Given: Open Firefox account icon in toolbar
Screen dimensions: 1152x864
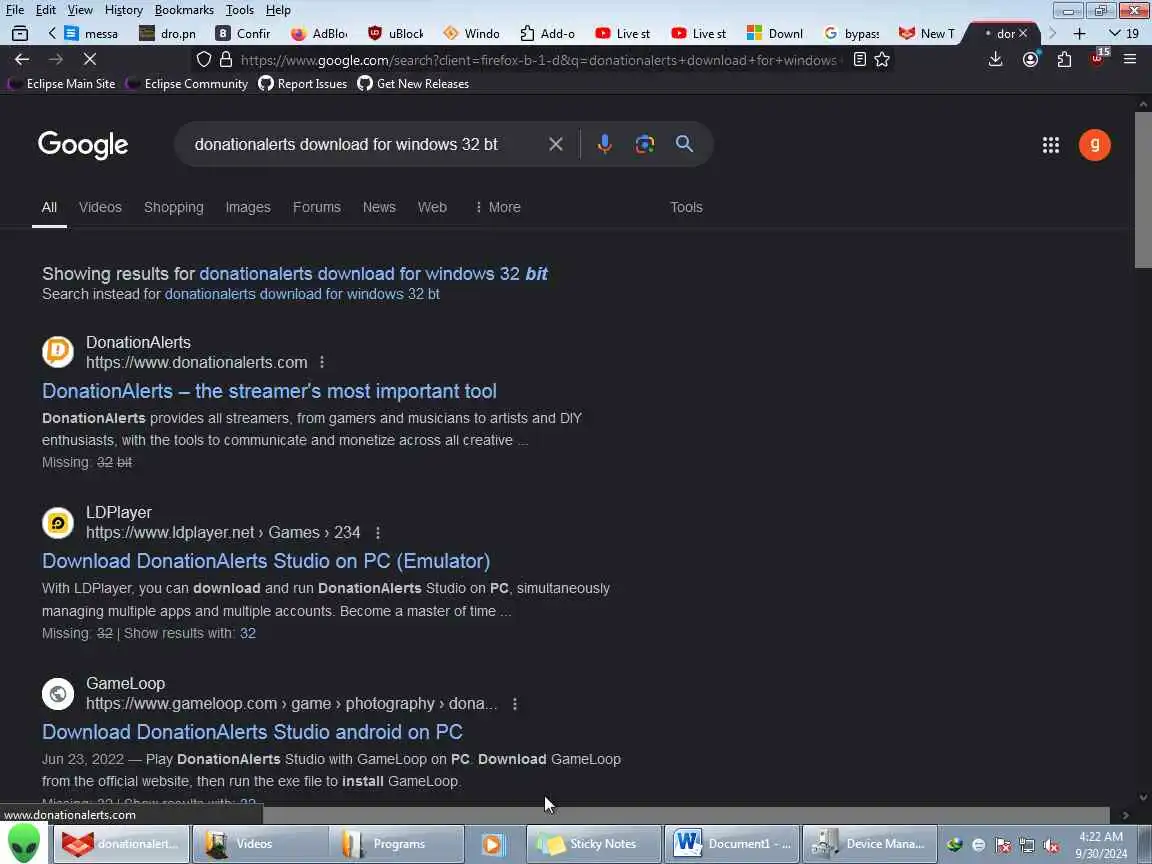Looking at the screenshot, I should tap(1030, 60).
